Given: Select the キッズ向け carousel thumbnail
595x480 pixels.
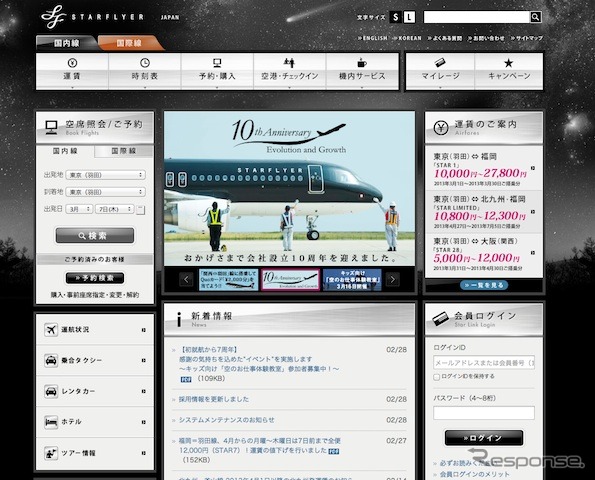Looking at the screenshot, I should click(352, 280).
